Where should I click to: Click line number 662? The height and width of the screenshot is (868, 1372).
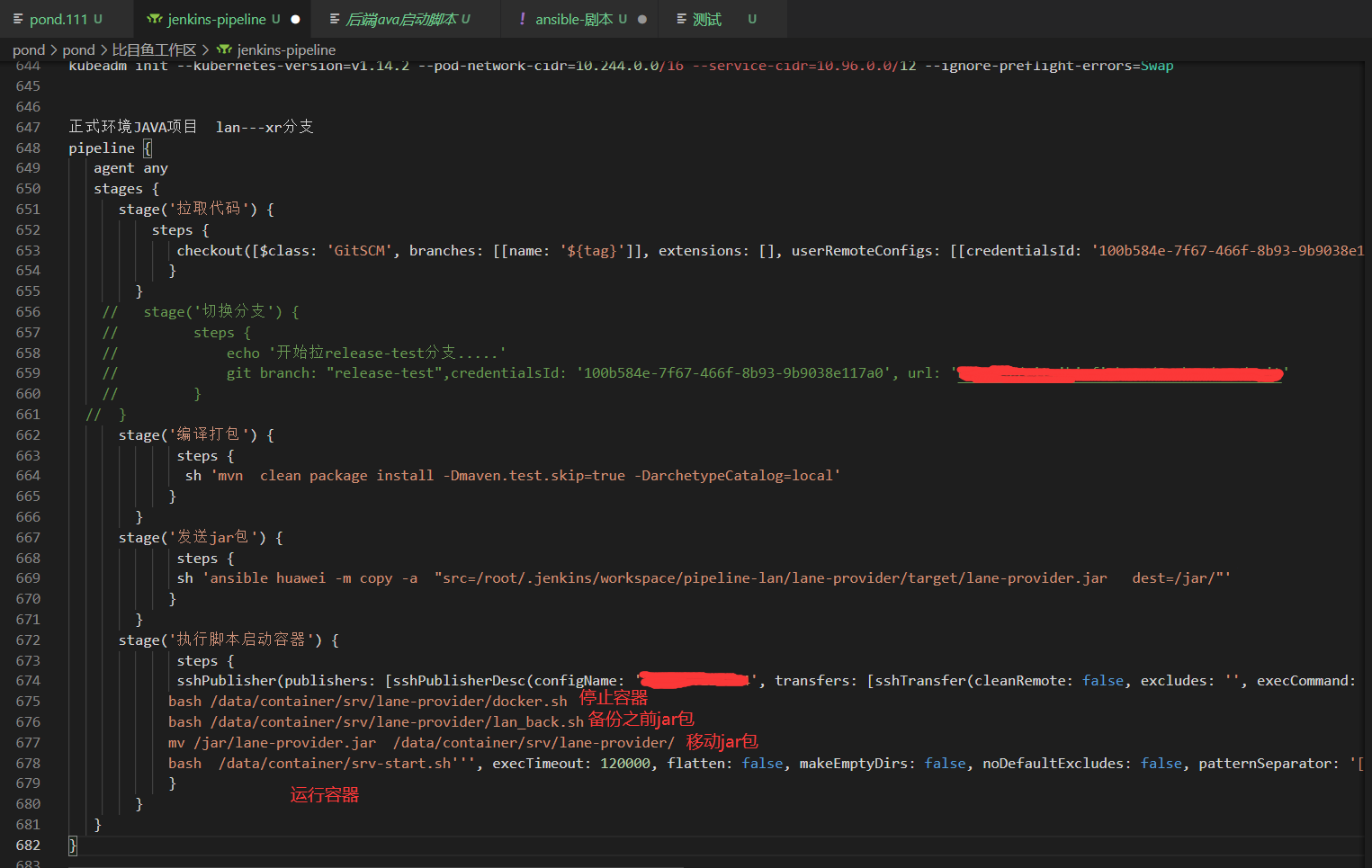[28, 434]
